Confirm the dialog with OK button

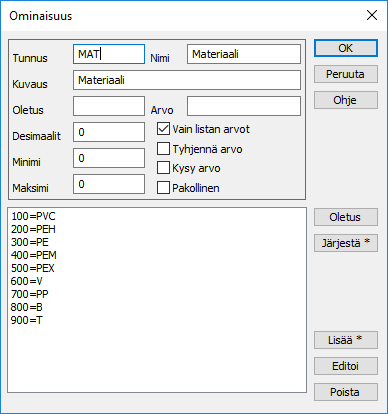pyautogui.click(x=346, y=48)
